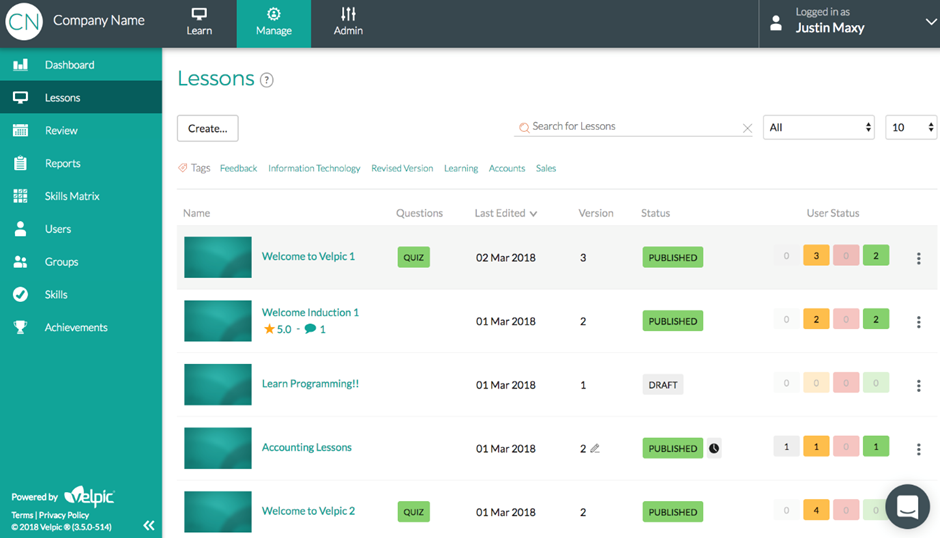Viewport: 940px width, 538px height.
Task: Open the All status filter dropdown
Action: point(818,127)
